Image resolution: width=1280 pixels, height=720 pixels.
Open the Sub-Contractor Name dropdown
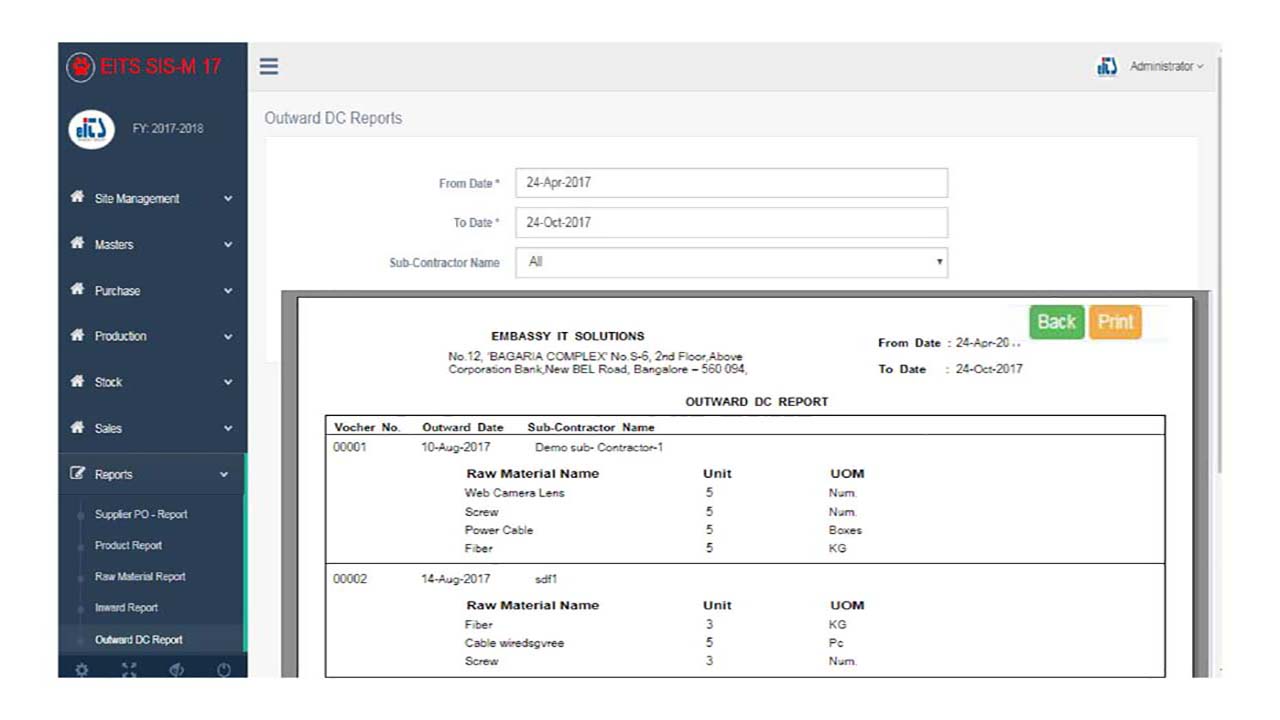pos(731,262)
